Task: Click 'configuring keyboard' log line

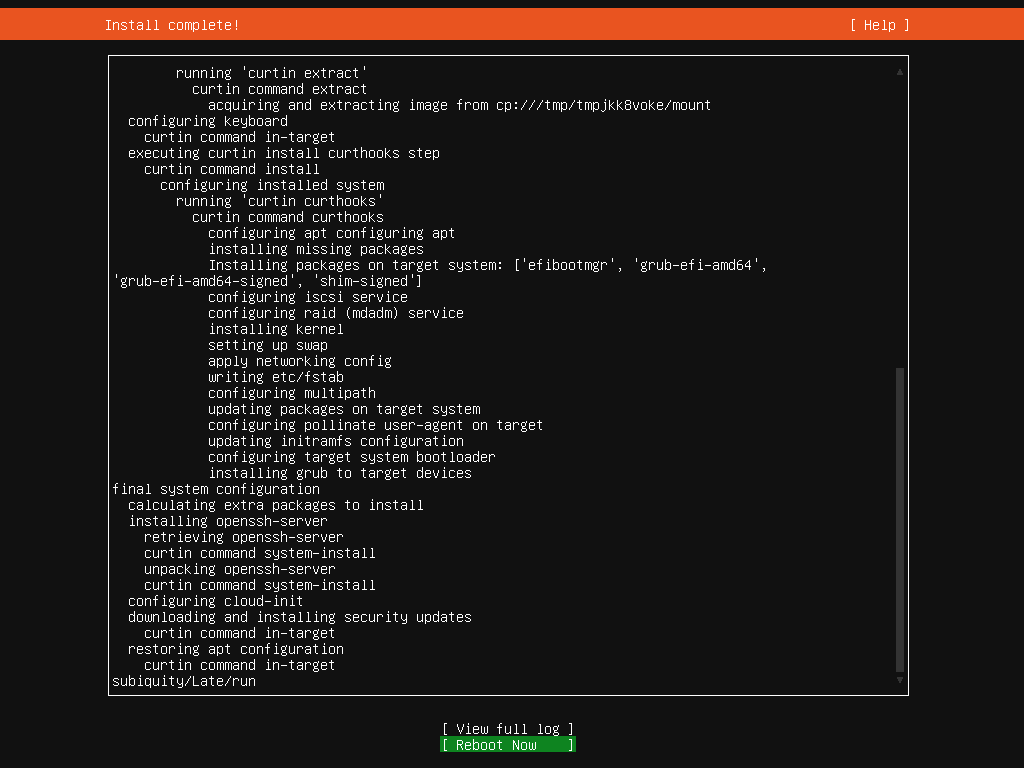Action: tap(208, 121)
